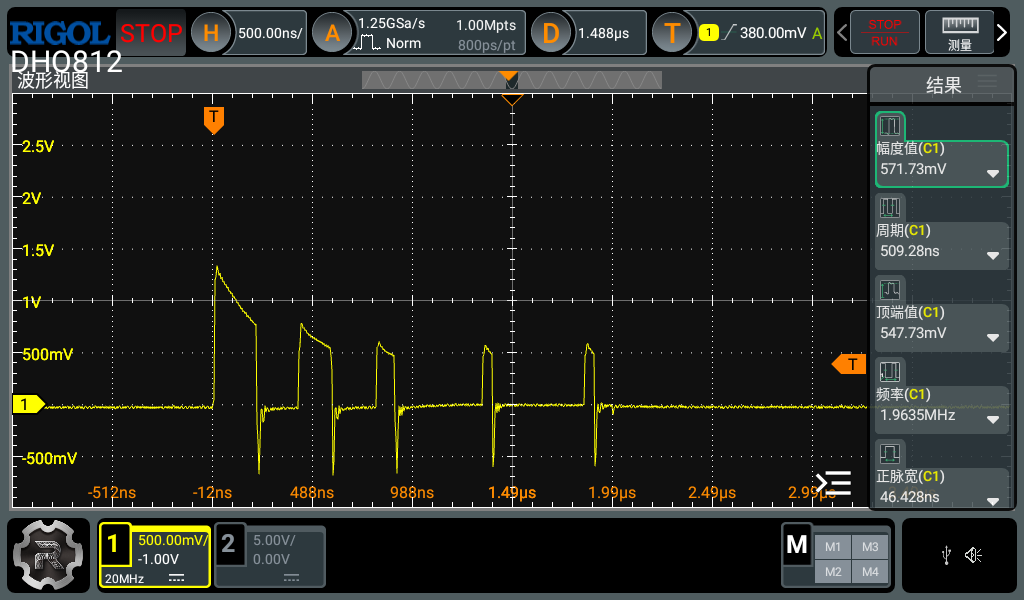Screen dimensions: 1024x600
Task: Click the rising edge trigger slope icon
Action: coord(729,32)
